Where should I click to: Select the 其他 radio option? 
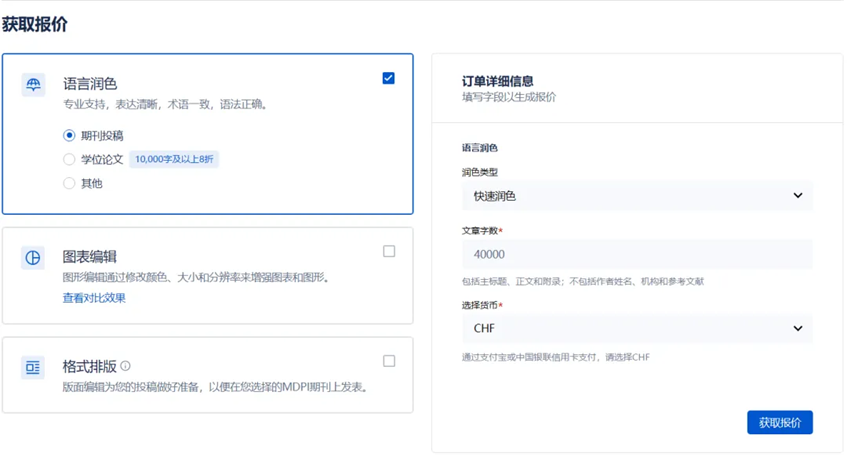tap(69, 183)
